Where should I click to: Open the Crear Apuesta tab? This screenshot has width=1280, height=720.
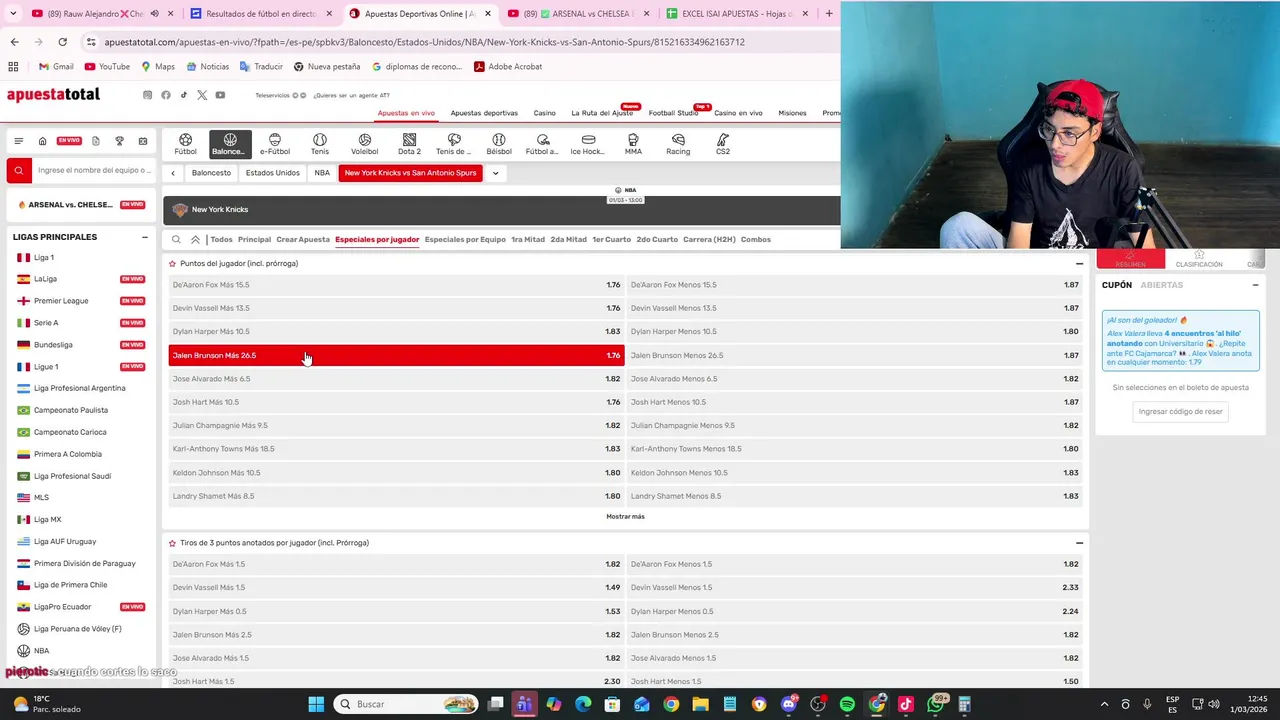coord(303,240)
